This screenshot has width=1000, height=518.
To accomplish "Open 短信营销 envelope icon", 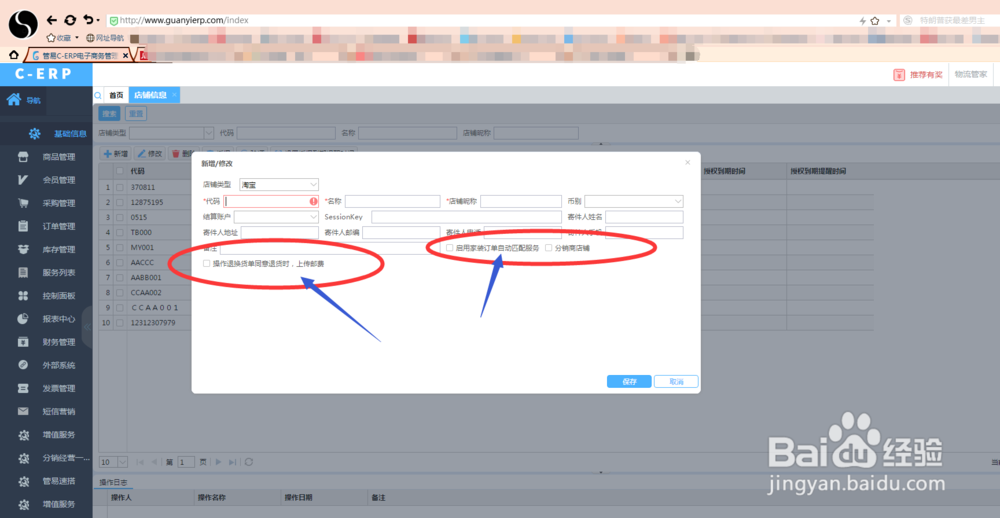I will 23,411.
